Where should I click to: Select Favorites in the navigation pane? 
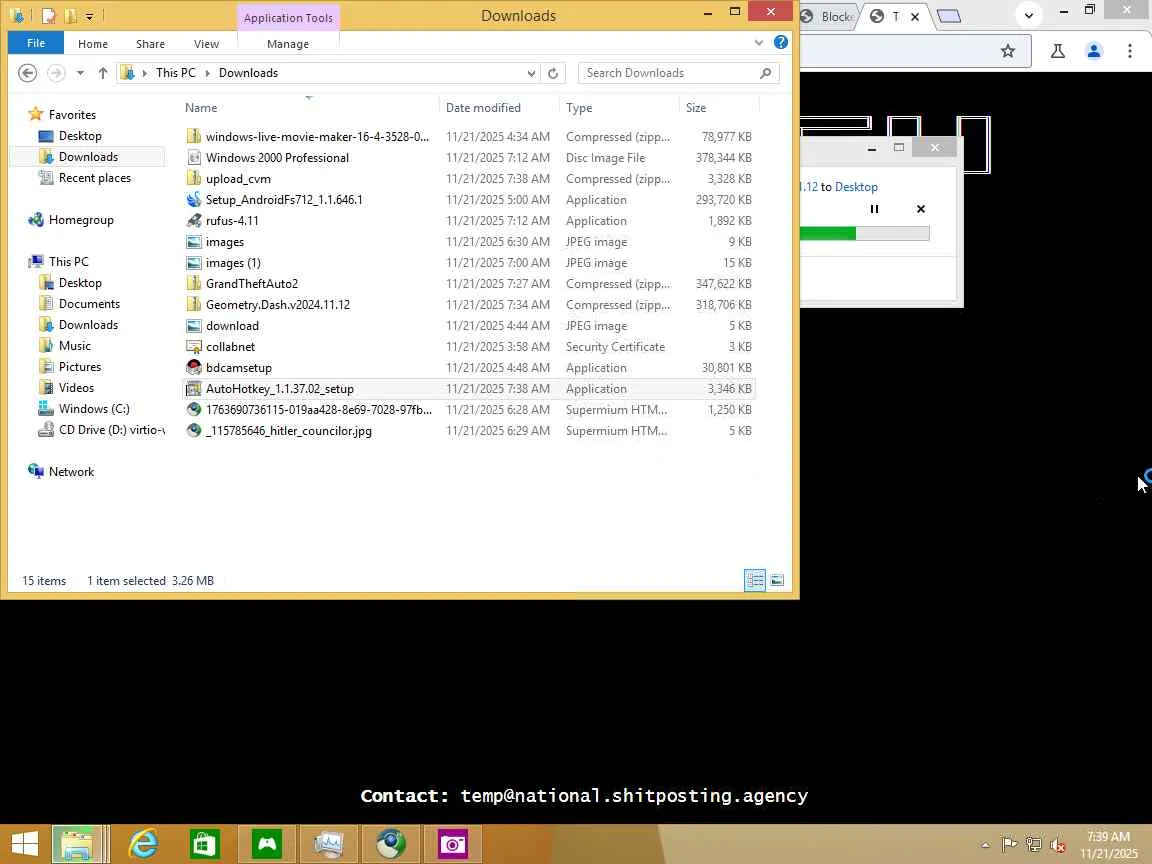72,115
